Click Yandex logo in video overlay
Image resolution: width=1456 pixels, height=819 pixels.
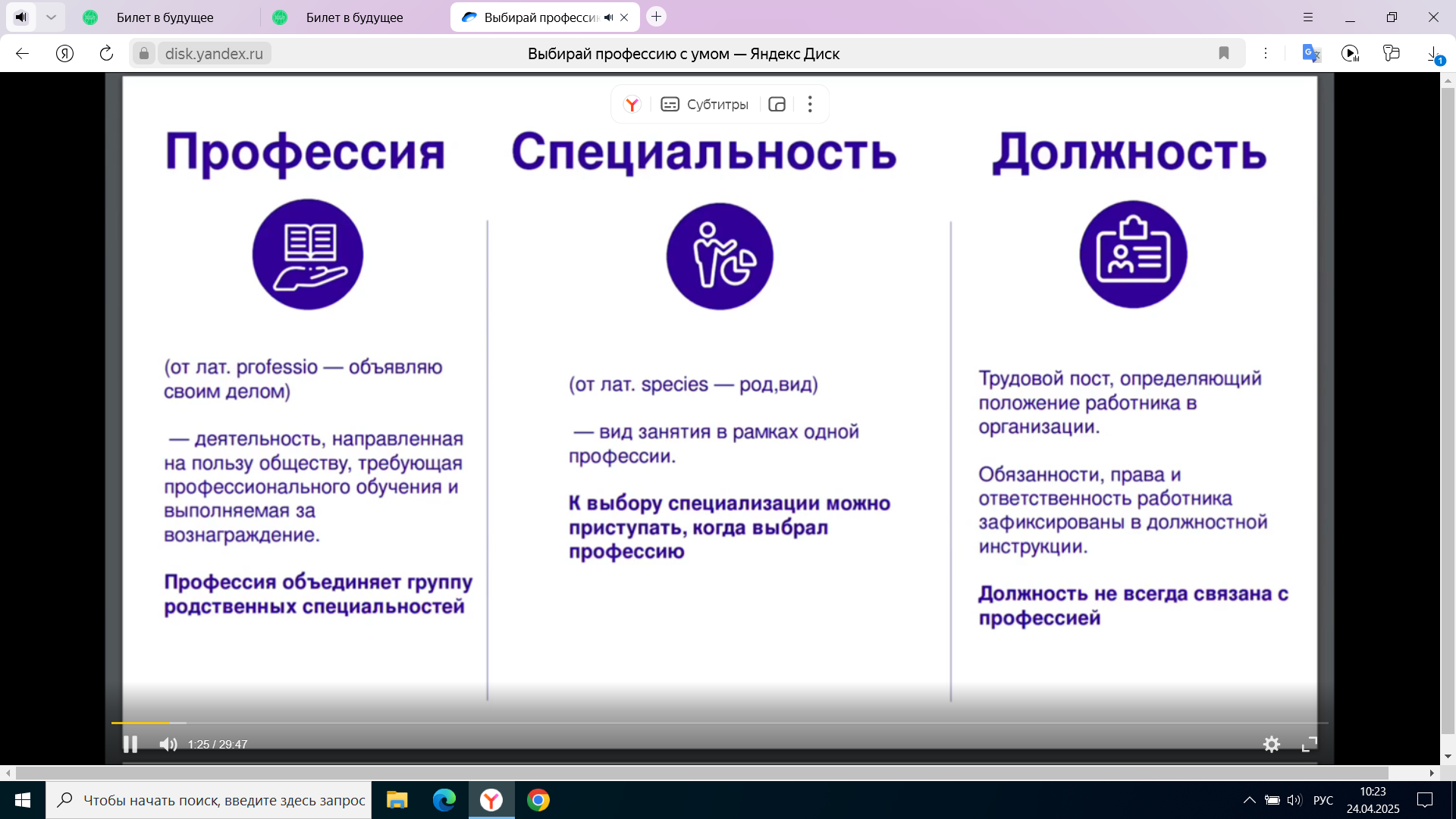click(x=632, y=105)
